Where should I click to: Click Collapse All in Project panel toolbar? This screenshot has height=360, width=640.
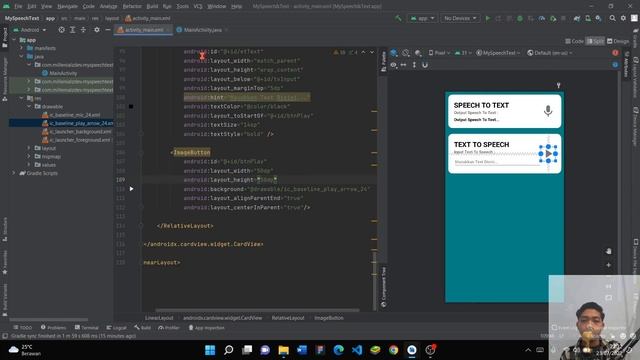click(x=83, y=30)
